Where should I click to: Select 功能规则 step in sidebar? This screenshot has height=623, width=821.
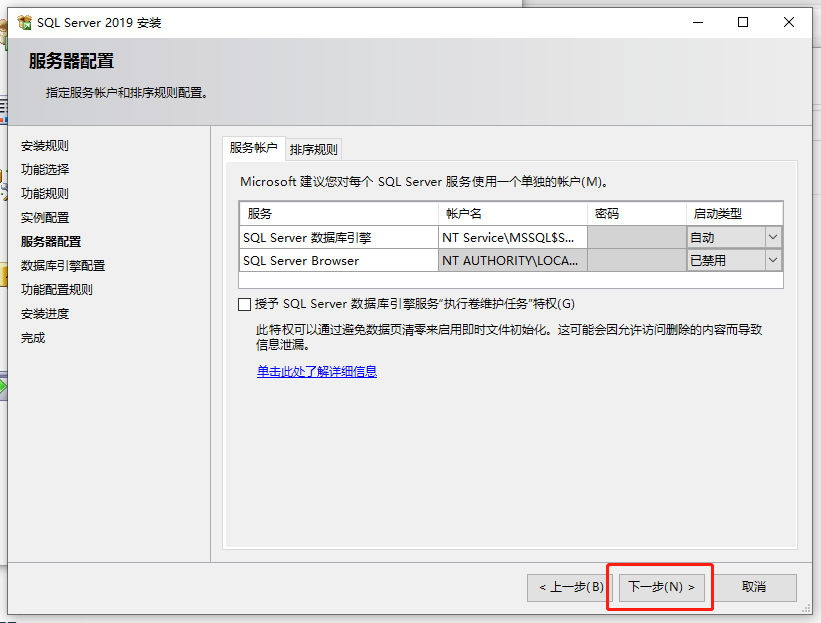click(45, 194)
